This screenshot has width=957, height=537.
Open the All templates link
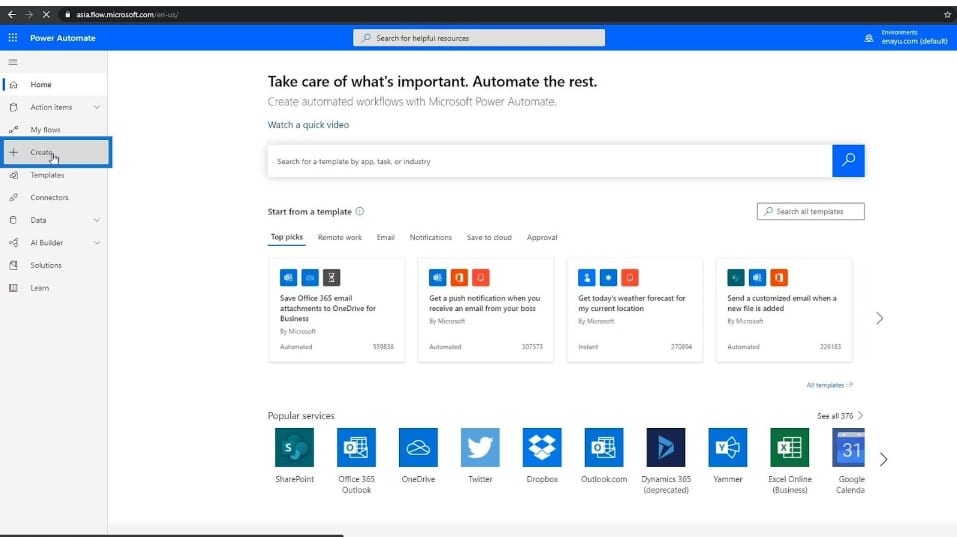click(829, 385)
